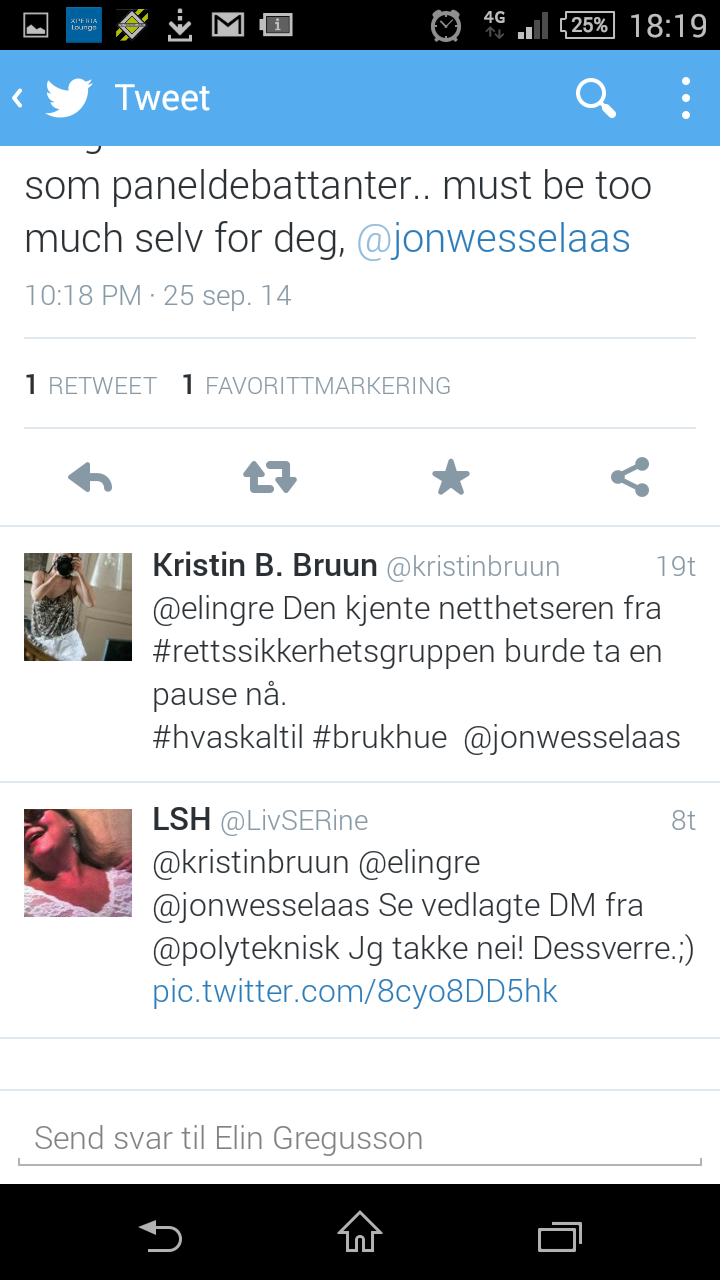Open search with the magnifier icon
The height and width of the screenshot is (1280, 720).
point(595,98)
